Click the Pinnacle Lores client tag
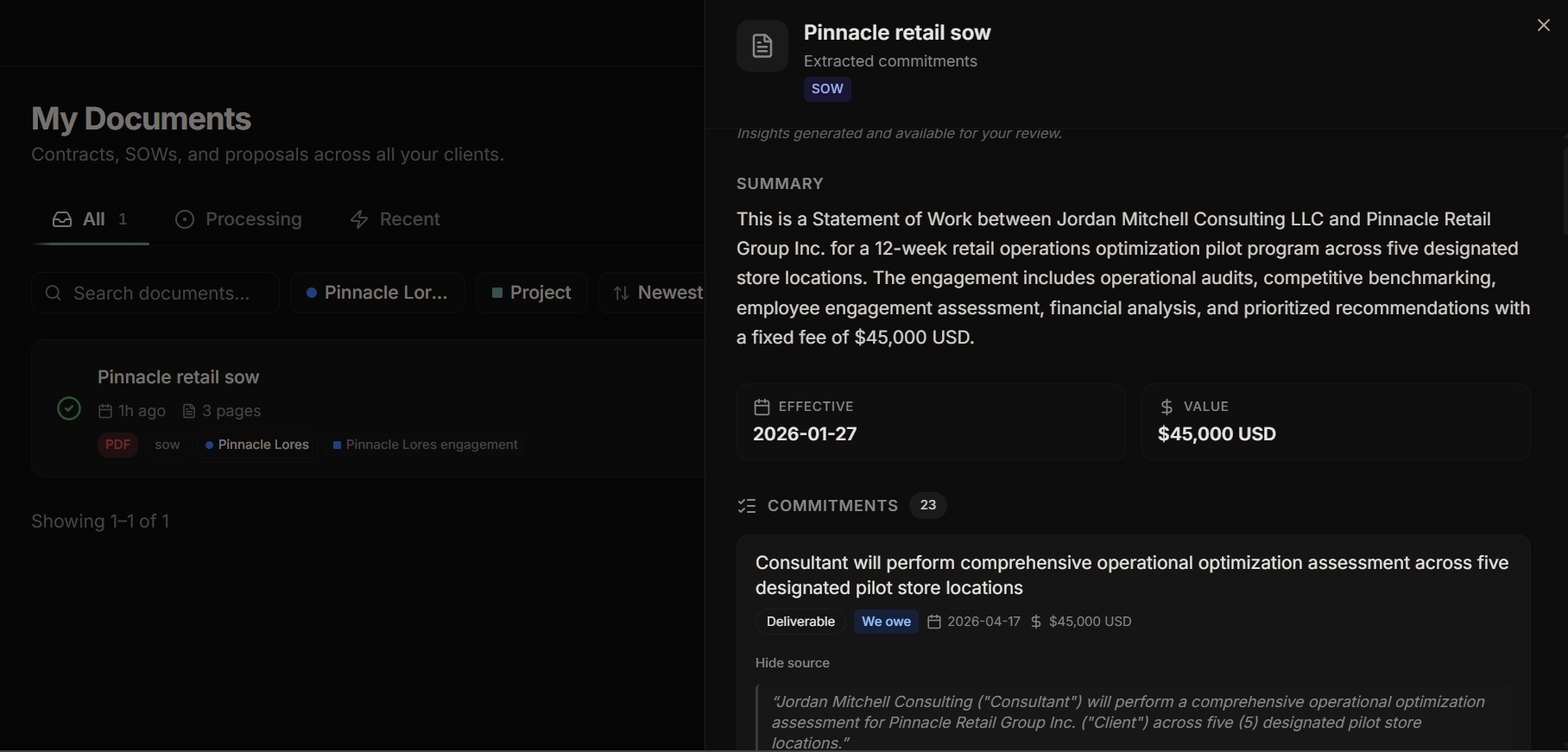1568x752 pixels. click(257, 445)
